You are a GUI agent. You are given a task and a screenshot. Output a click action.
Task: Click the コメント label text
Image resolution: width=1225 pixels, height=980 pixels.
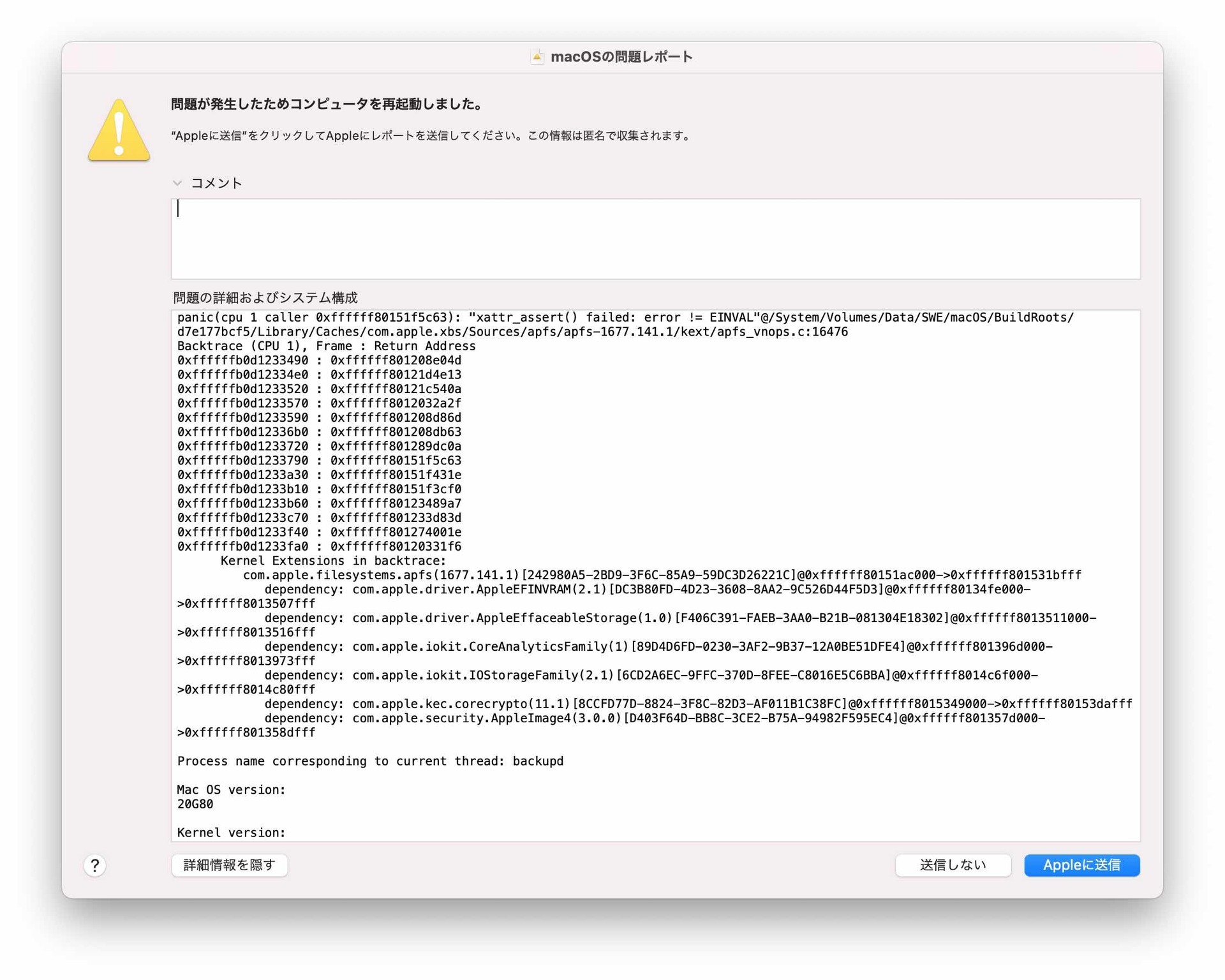pos(217,183)
